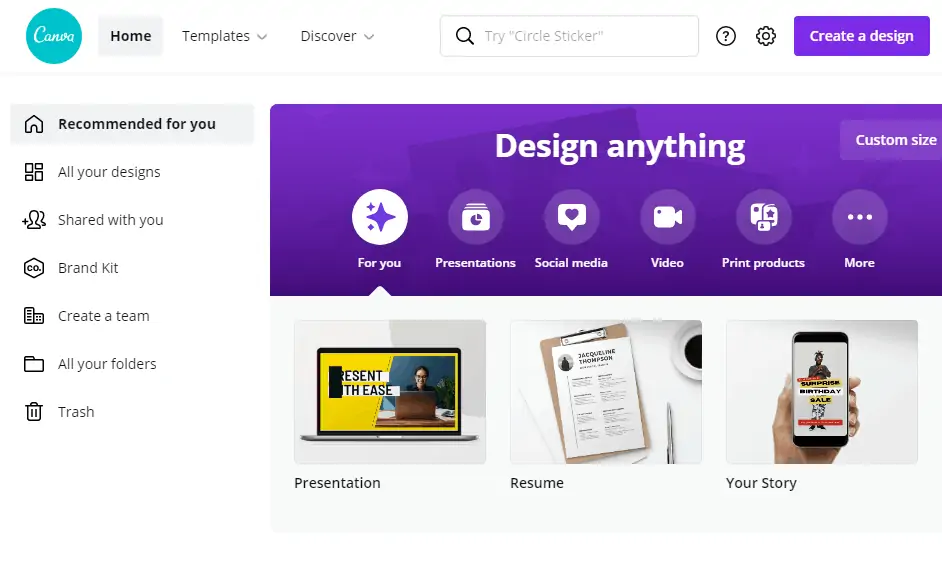
Task: Click the Canva logo
Action: (x=53, y=35)
